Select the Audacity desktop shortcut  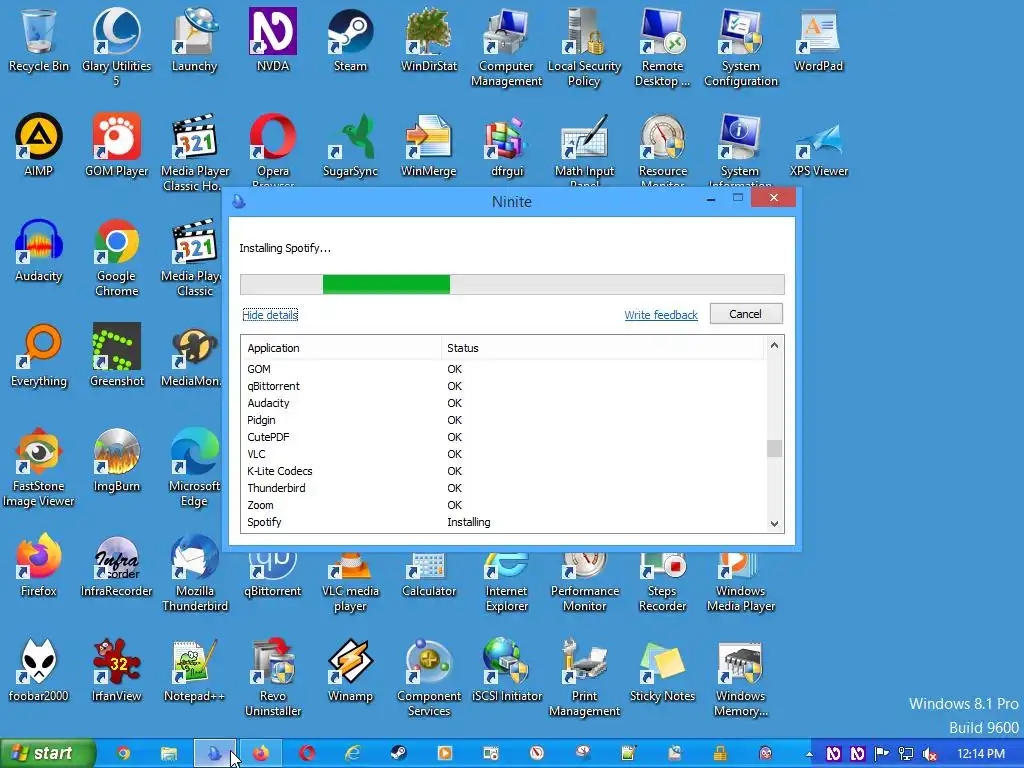pyautogui.click(x=39, y=249)
